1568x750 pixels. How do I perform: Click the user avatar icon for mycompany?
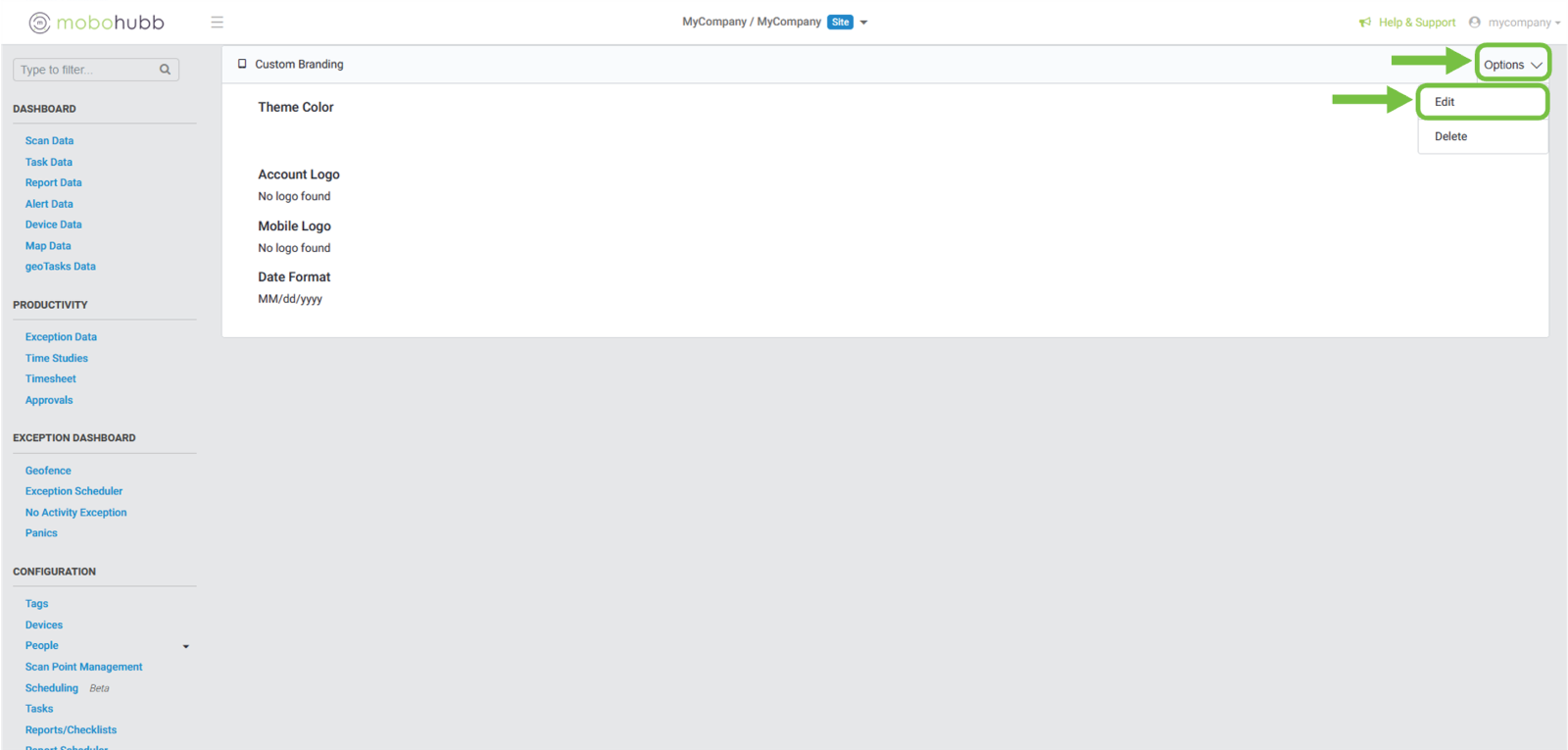click(1474, 23)
